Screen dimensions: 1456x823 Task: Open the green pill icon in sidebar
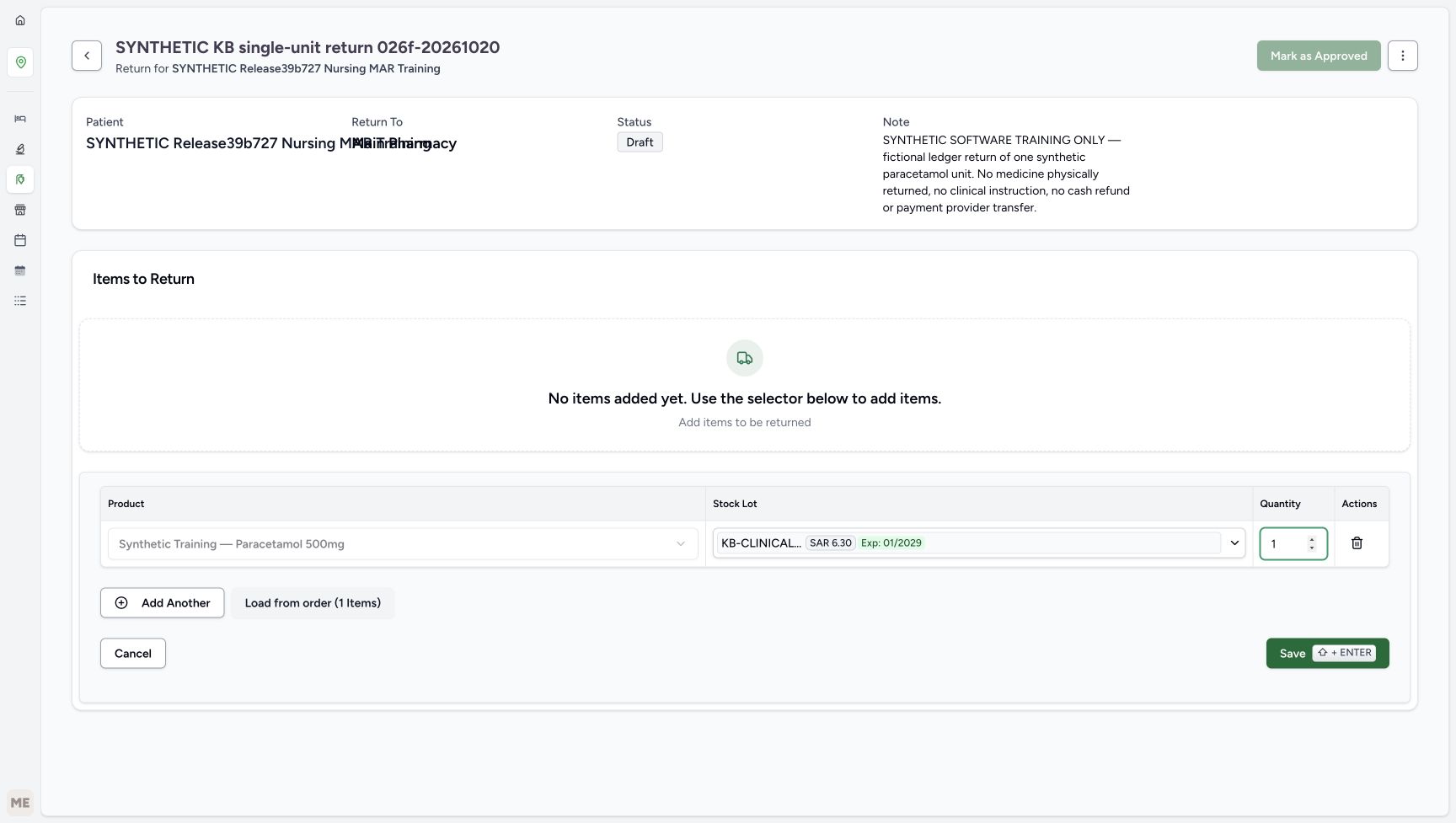[x=20, y=179]
